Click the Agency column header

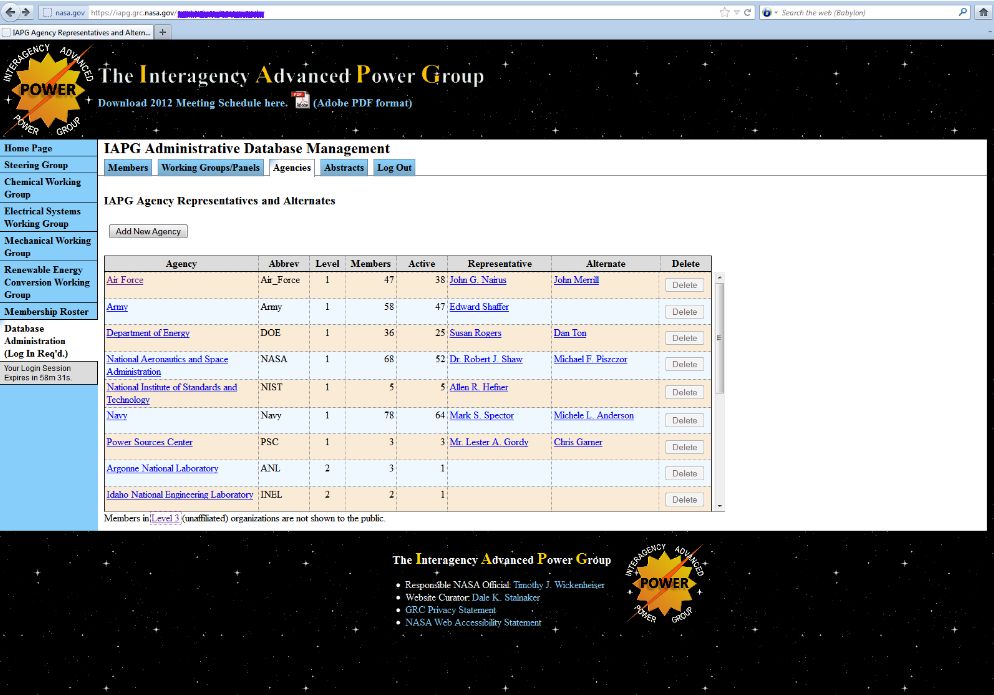[x=181, y=263]
